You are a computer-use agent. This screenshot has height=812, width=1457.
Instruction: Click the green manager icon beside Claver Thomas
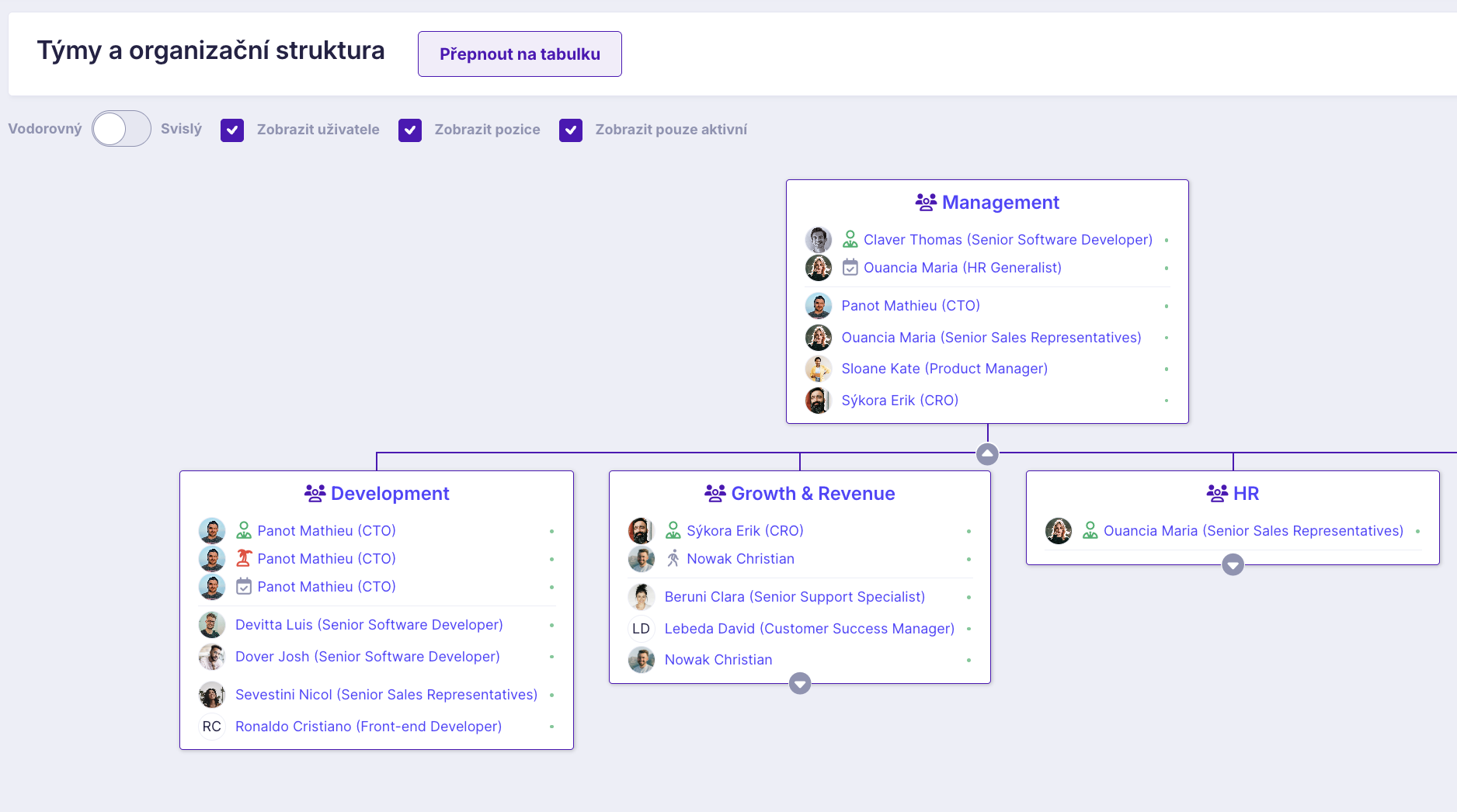click(x=850, y=240)
